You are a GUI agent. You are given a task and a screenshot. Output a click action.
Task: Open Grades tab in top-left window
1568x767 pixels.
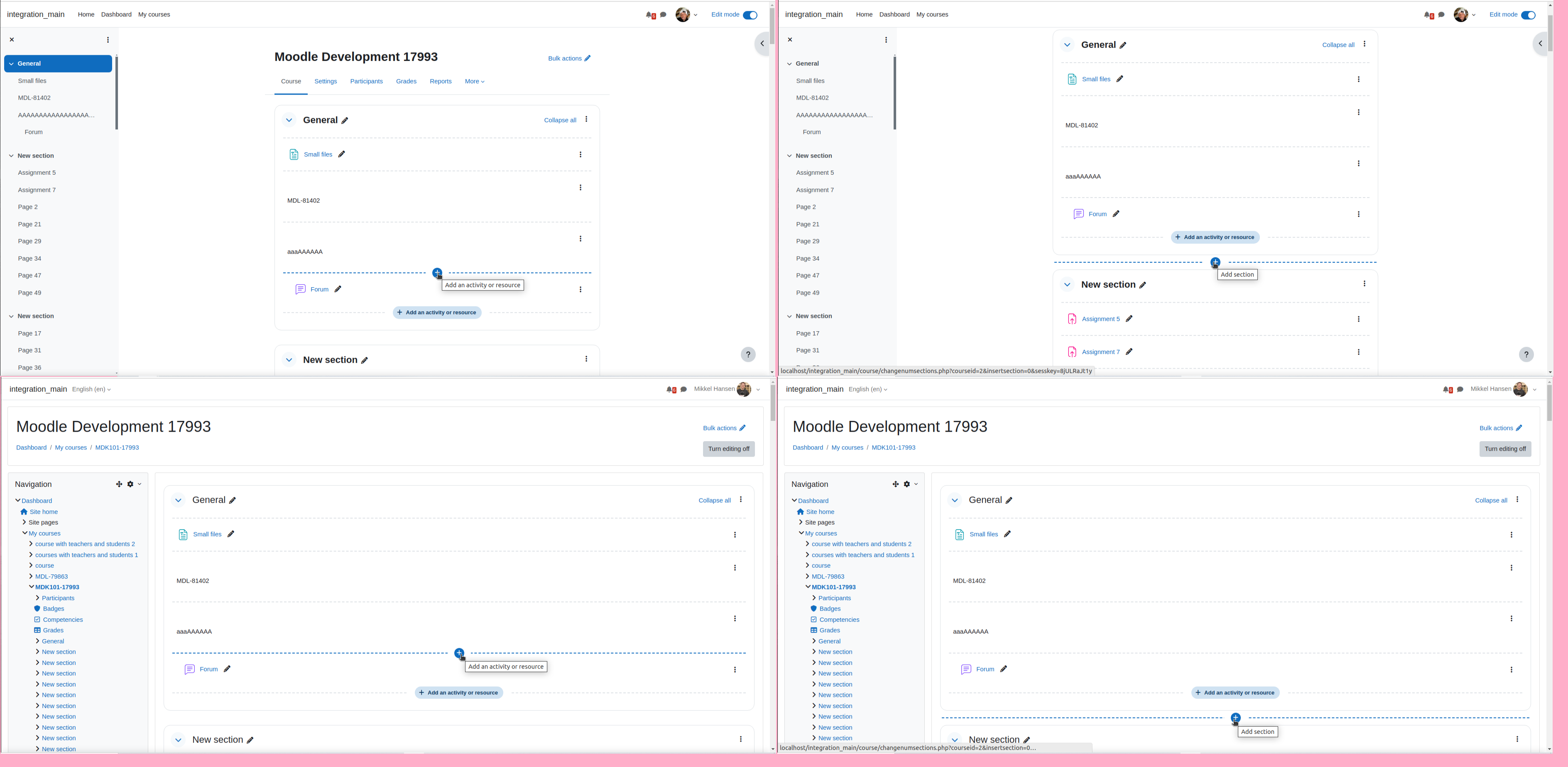coord(406,81)
